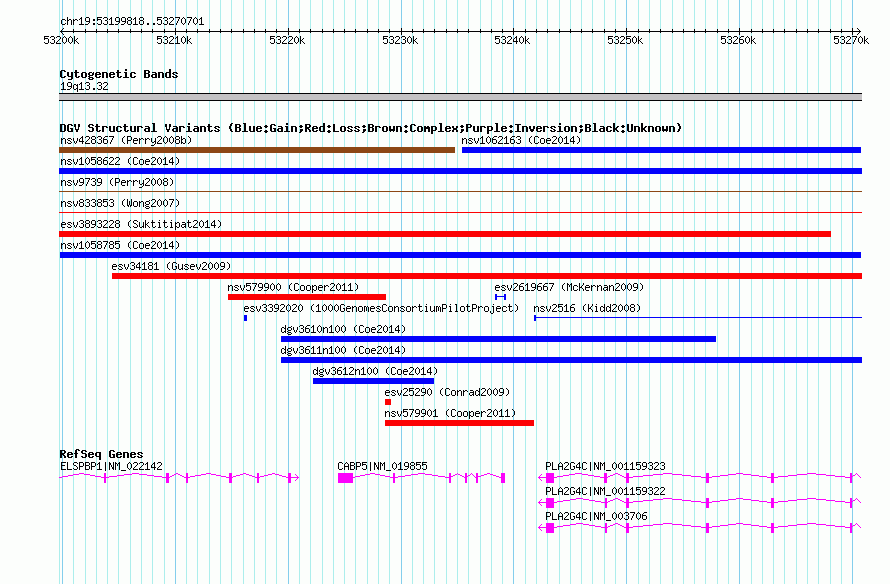Click the ruler end arrow near 53270k
The height and width of the screenshot is (584, 890).
click(858, 31)
